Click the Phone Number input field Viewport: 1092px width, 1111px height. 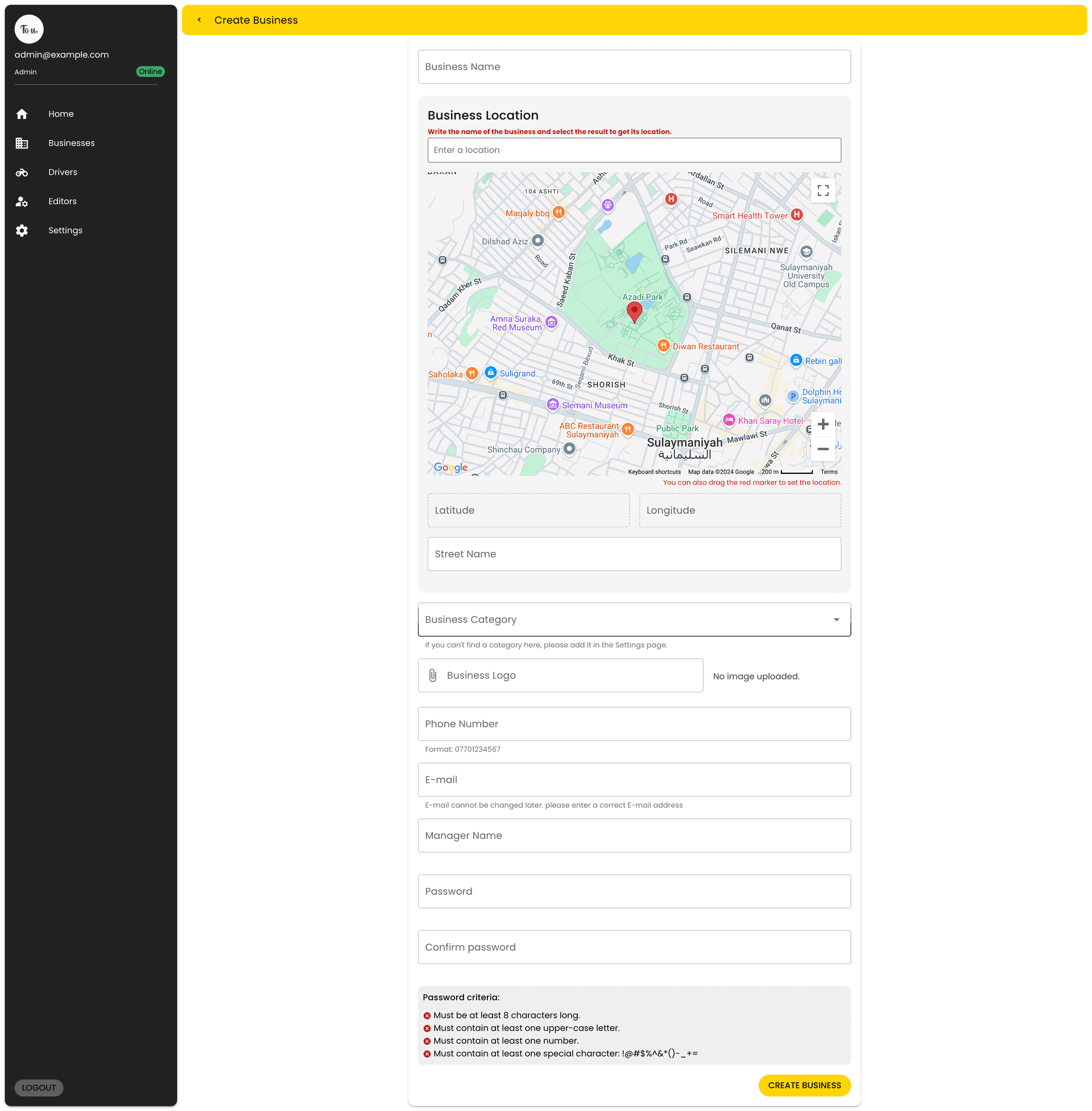click(634, 724)
